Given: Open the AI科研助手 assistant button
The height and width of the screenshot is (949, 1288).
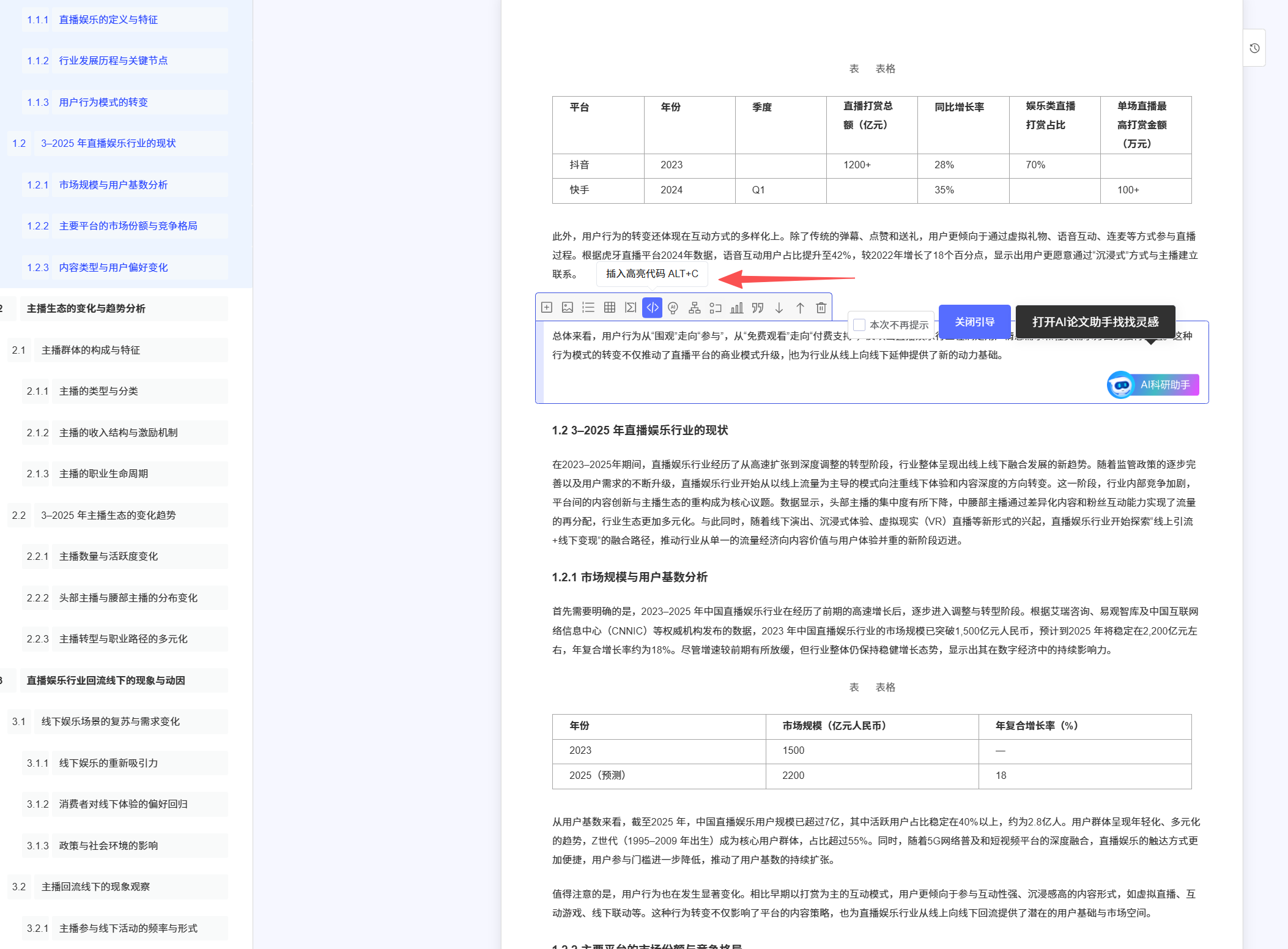Looking at the screenshot, I should (x=1153, y=385).
